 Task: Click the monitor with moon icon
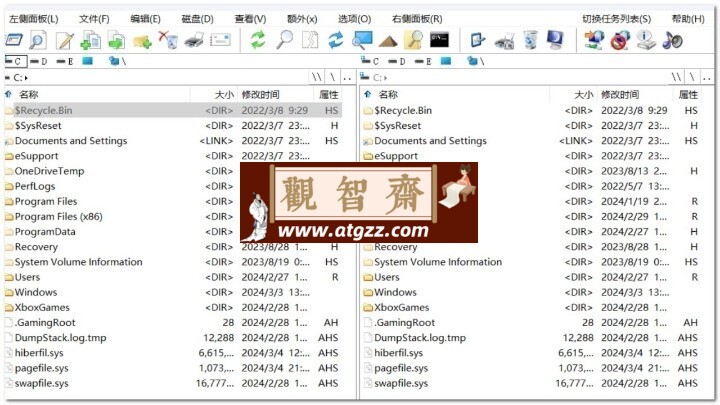tap(555, 40)
